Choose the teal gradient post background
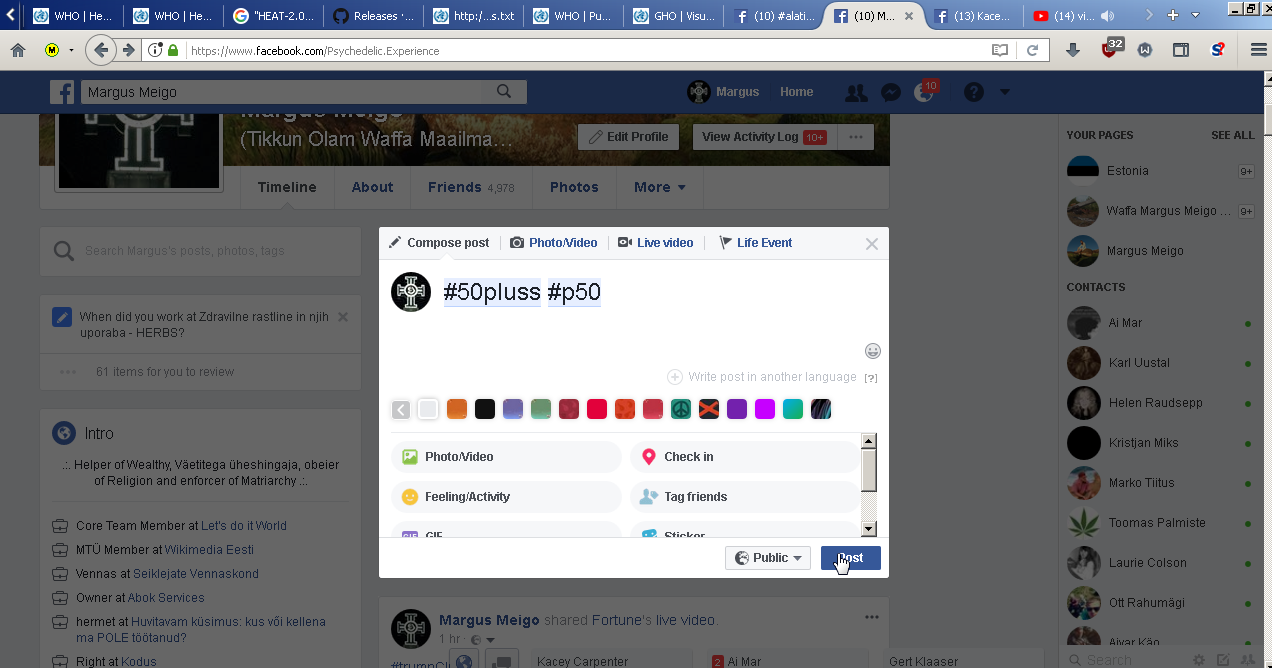Viewport: 1272px width, 668px height. tap(793, 409)
